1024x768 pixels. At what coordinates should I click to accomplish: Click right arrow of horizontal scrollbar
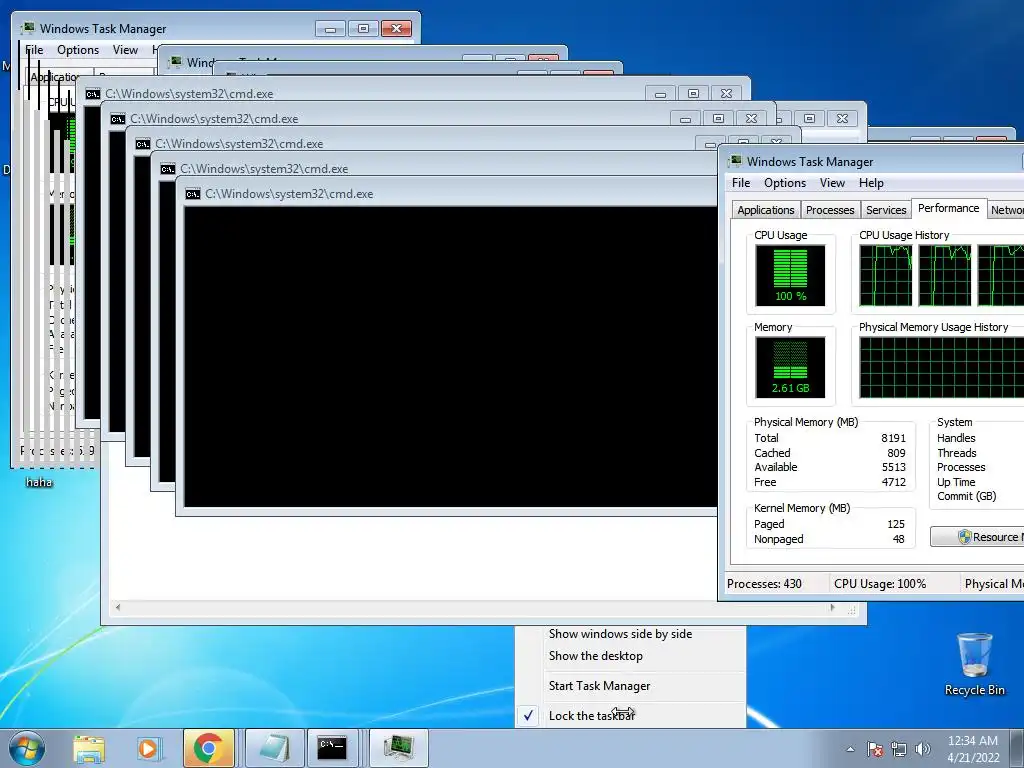tap(832, 607)
